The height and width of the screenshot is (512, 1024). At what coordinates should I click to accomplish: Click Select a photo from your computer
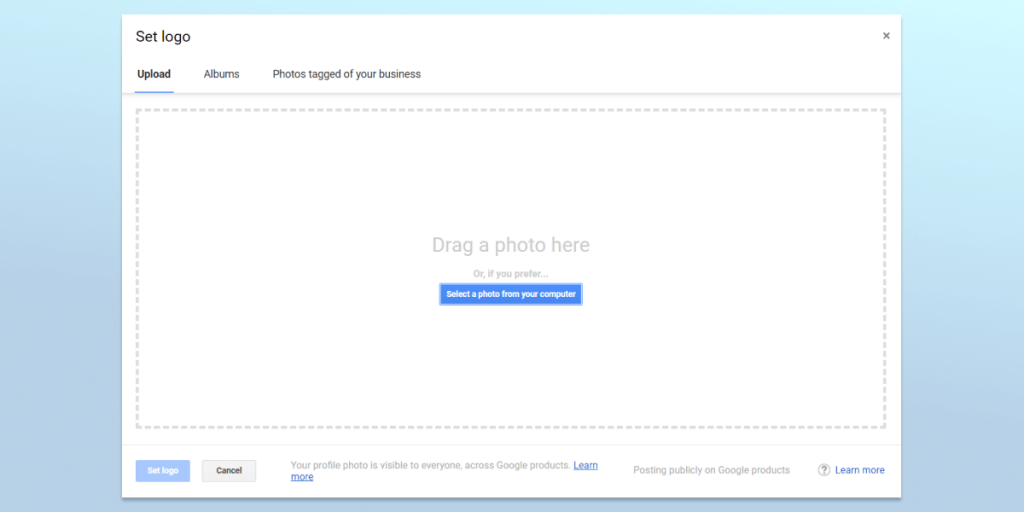(511, 295)
